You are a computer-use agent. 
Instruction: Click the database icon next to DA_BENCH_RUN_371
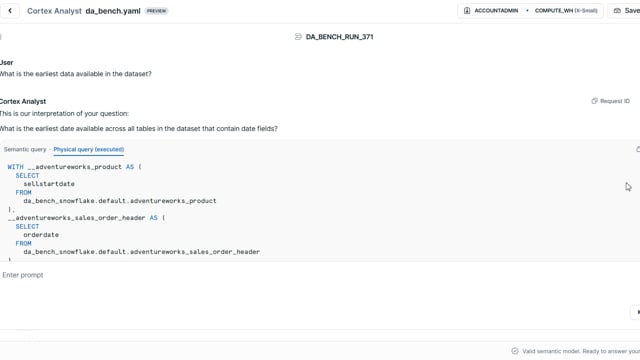point(298,37)
